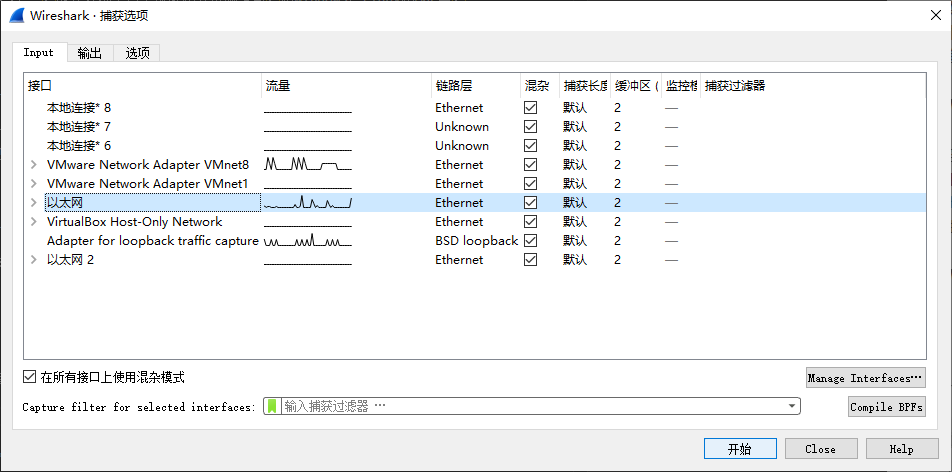Open Manage Interfaces dialog
The width and height of the screenshot is (952, 472).
tap(865, 378)
